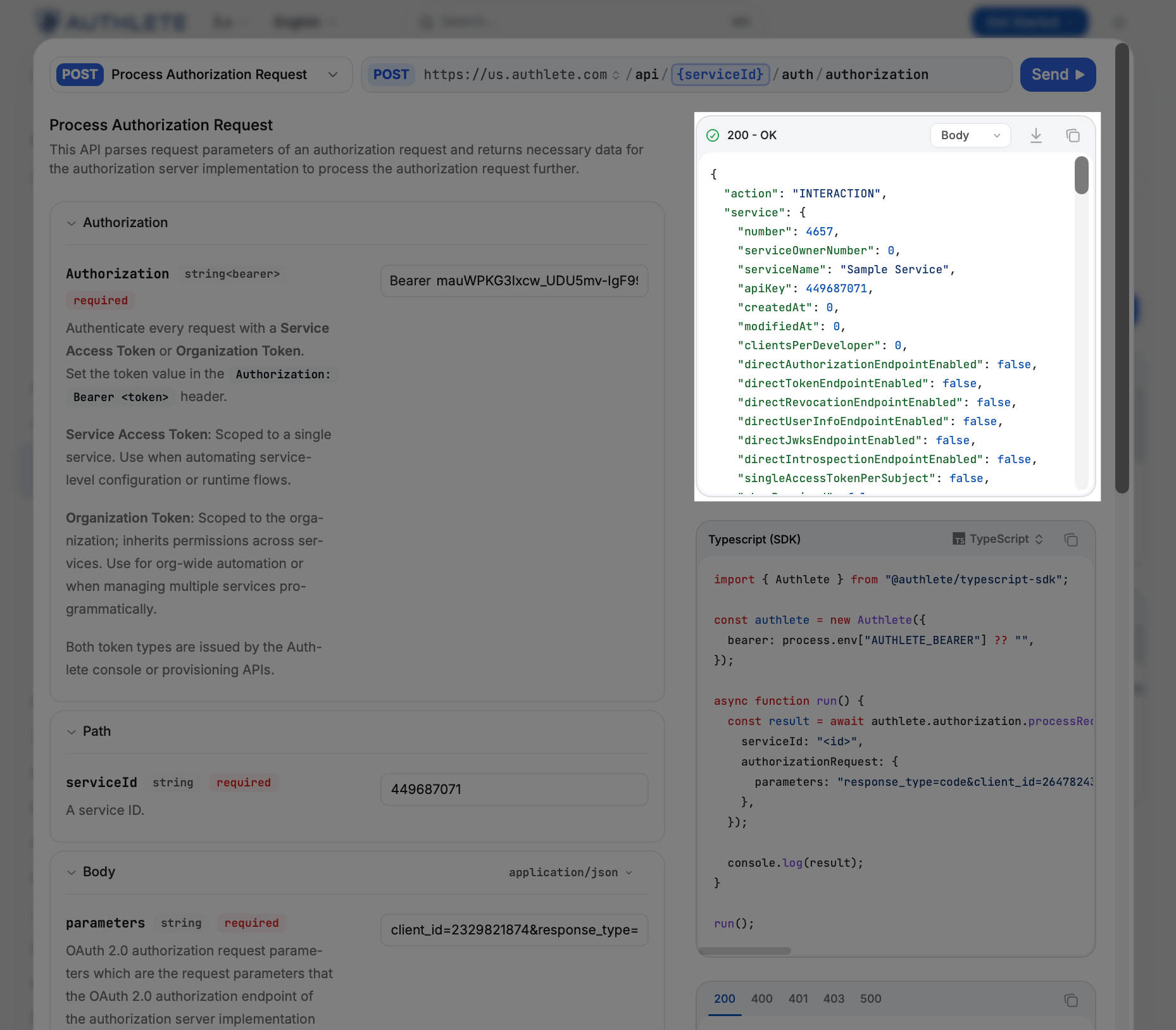Image resolution: width=1176 pixels, height=1030 pixels.
Task: Collapse the Authorization section
Action: click(72, 223)
